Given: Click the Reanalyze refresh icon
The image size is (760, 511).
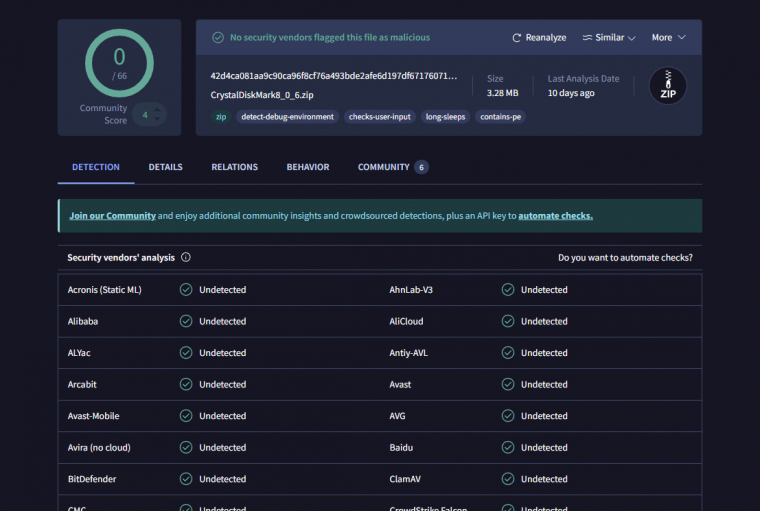Looking at the screenshot, I should click(x=517, y=38).
